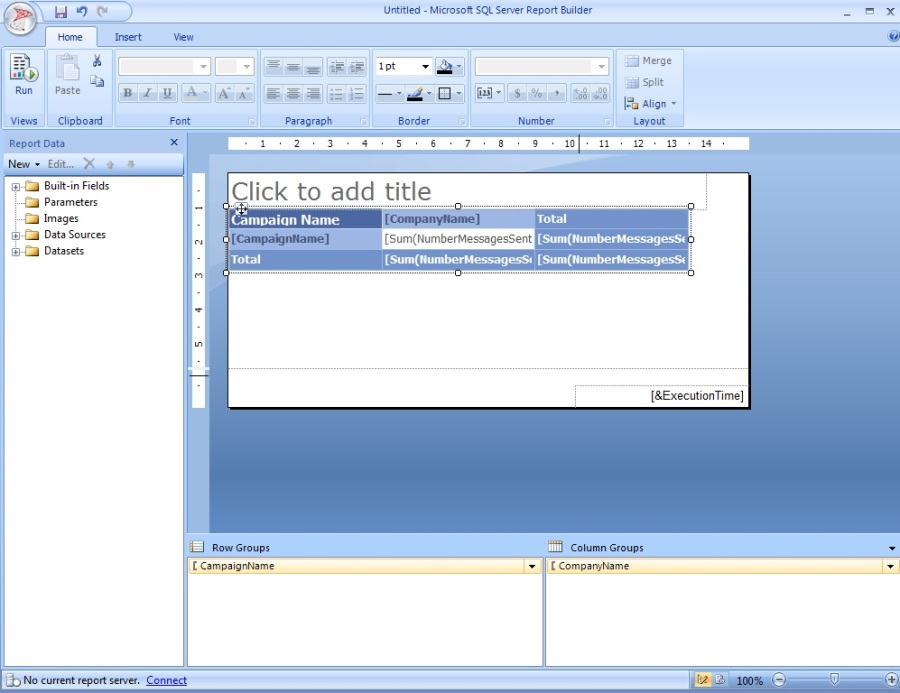The height and width of the screenshot is (693, 900).
Task: Increase font size with Grow Font icon
Action: [224, 93]
